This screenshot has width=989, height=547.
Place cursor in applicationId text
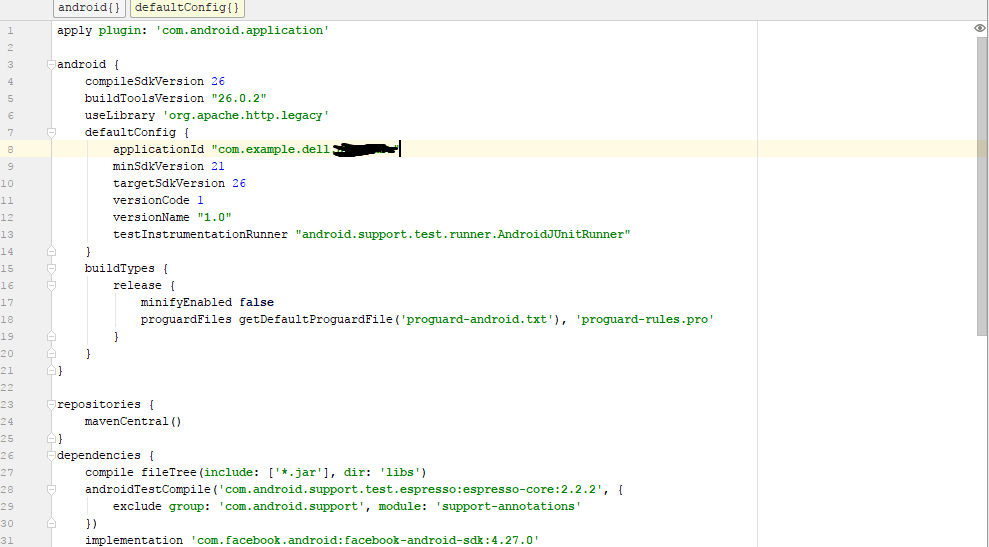(x=158, y=150)
